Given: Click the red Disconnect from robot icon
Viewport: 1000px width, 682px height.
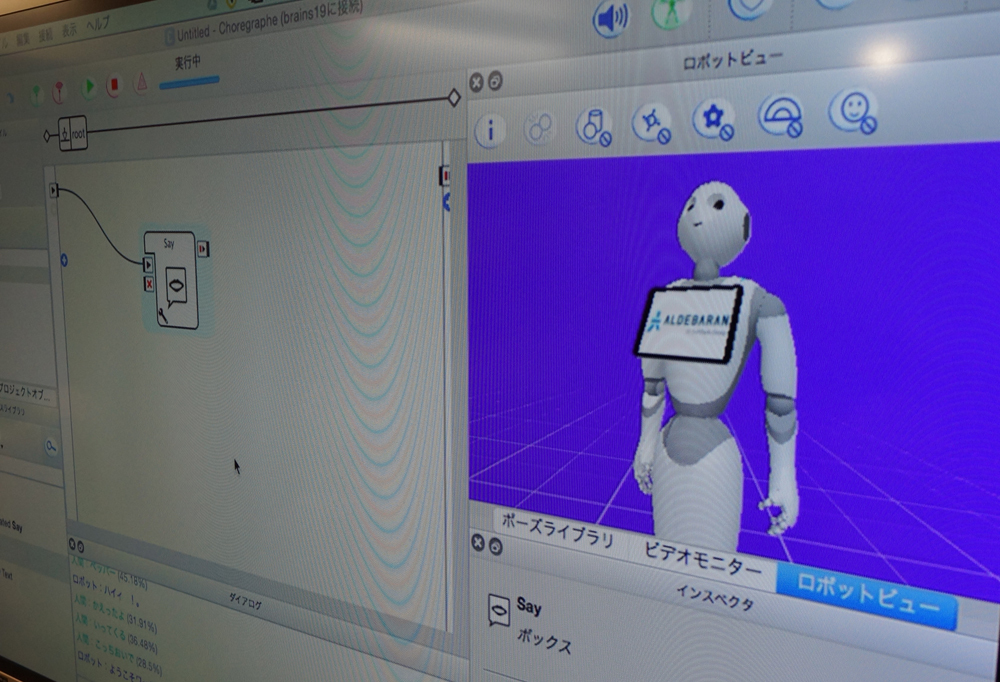Looking at the screenshot, I should click(59, 91).
